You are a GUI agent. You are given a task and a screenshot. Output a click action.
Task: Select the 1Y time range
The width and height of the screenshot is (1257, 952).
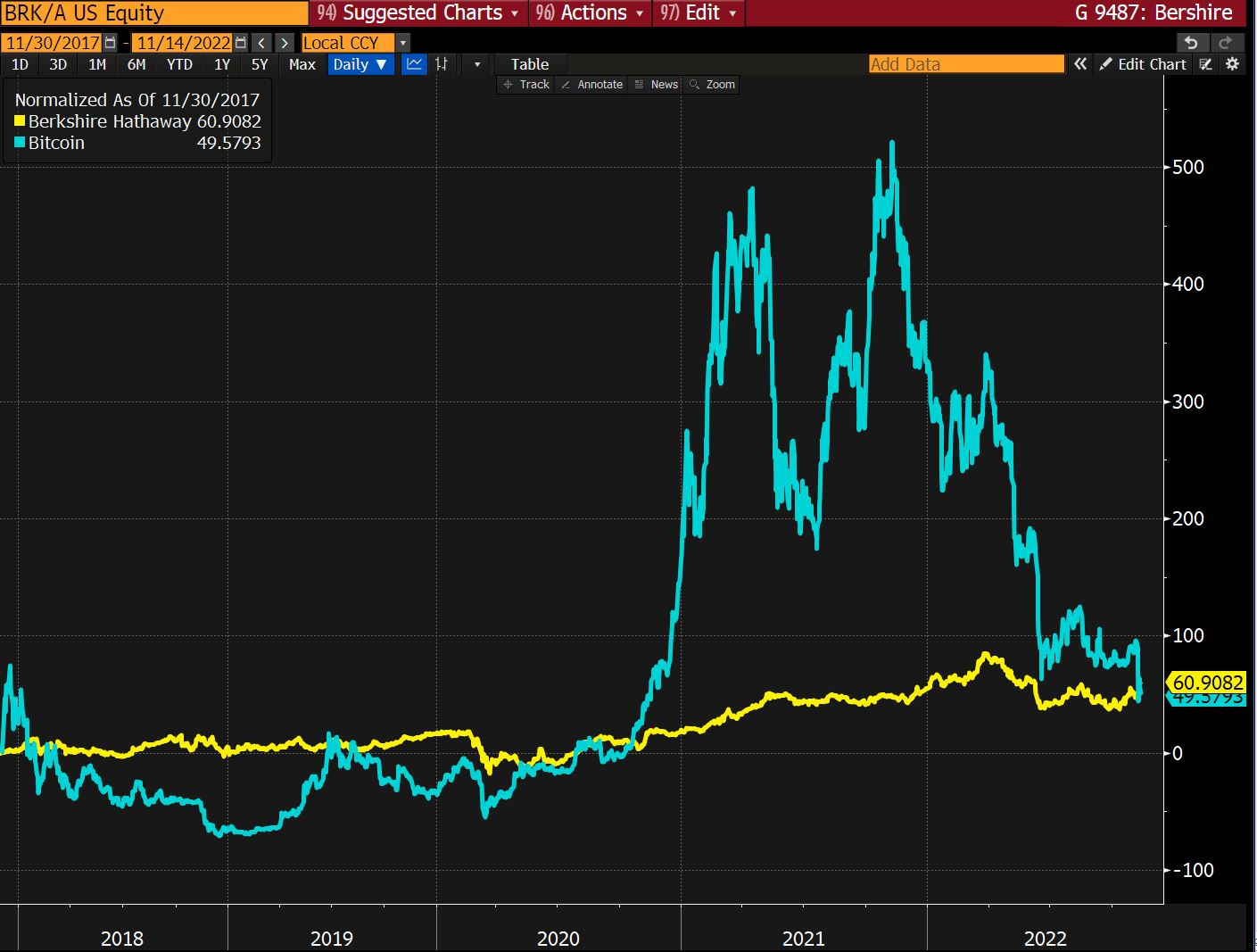click(222, 64)
